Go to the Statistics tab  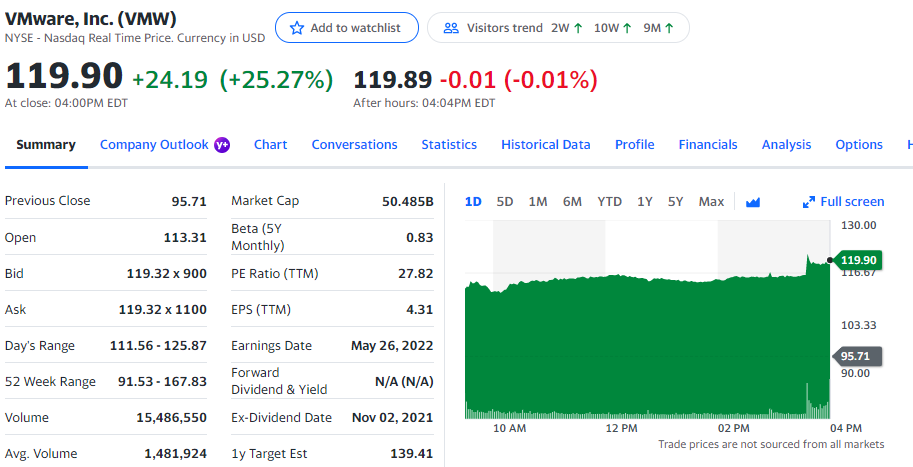click(x=449, y=145)
